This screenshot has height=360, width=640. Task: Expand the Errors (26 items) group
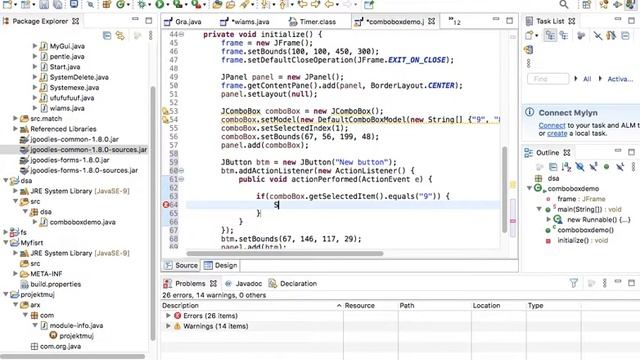[x=168, y=316]
